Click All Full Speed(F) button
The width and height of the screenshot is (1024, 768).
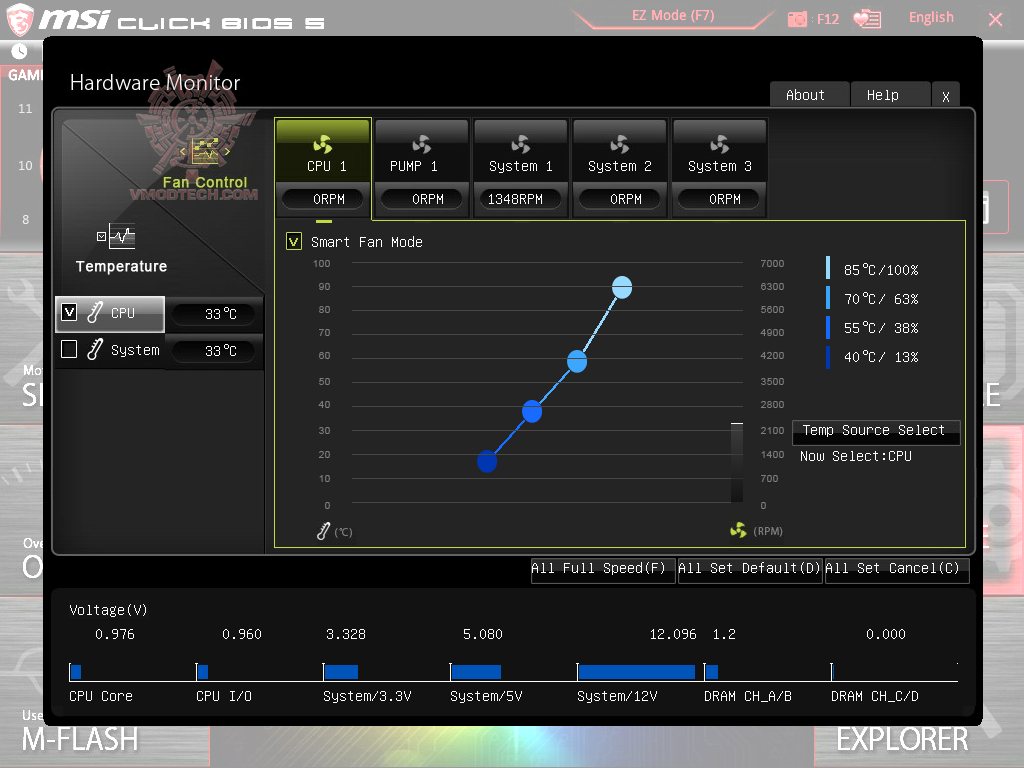603,569
